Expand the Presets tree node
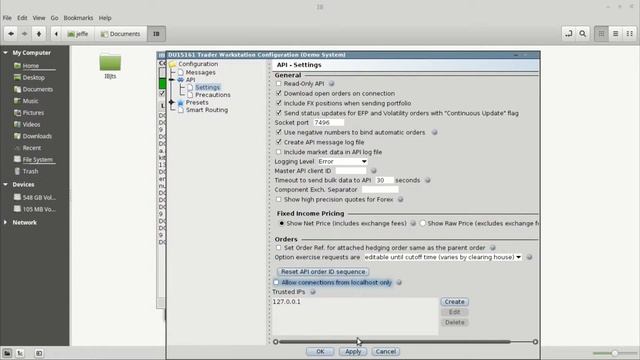 click(172, 102)
